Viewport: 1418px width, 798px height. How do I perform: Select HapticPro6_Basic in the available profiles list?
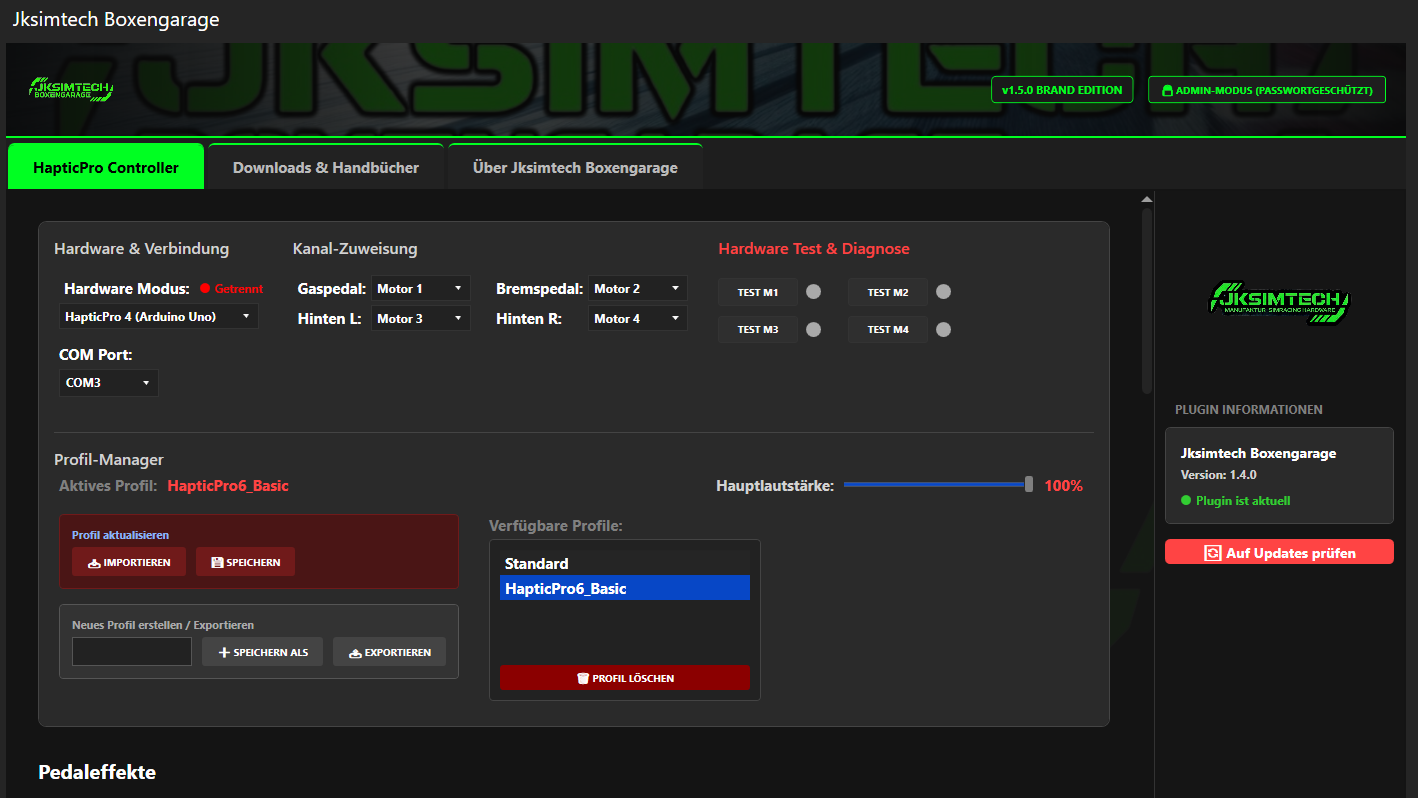click(625, 588)
